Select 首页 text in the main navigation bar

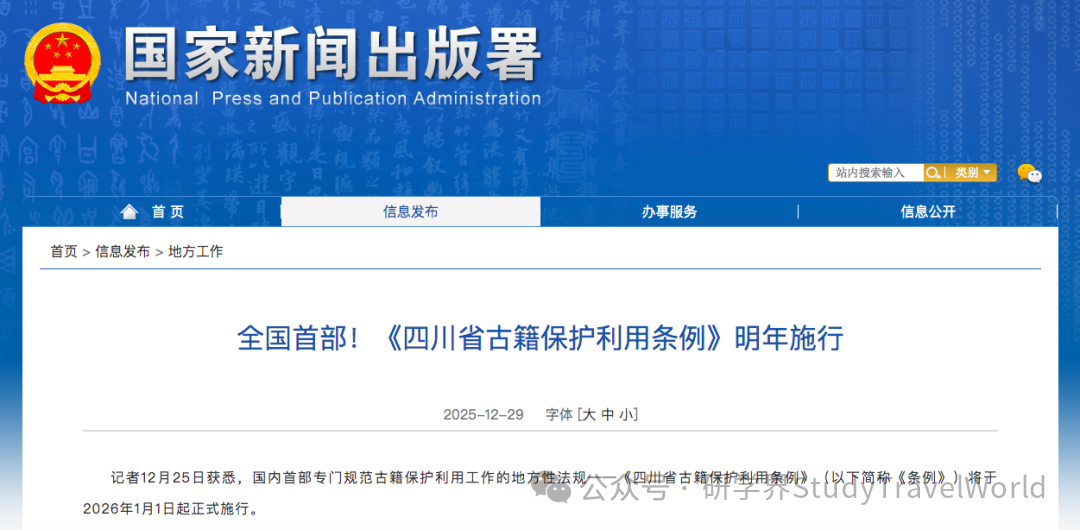168,212
